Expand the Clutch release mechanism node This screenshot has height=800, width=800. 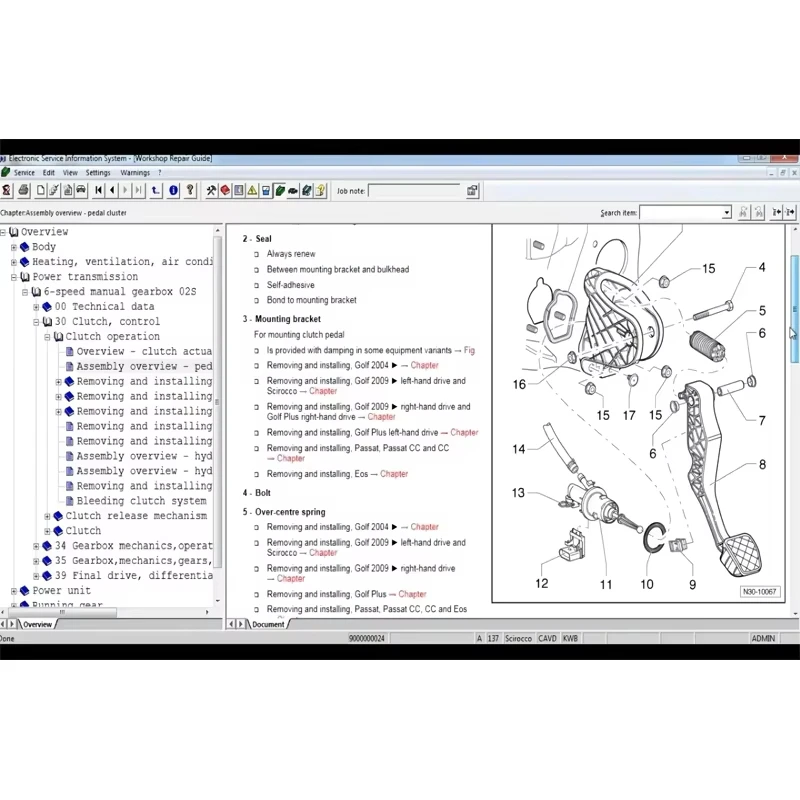47,516
